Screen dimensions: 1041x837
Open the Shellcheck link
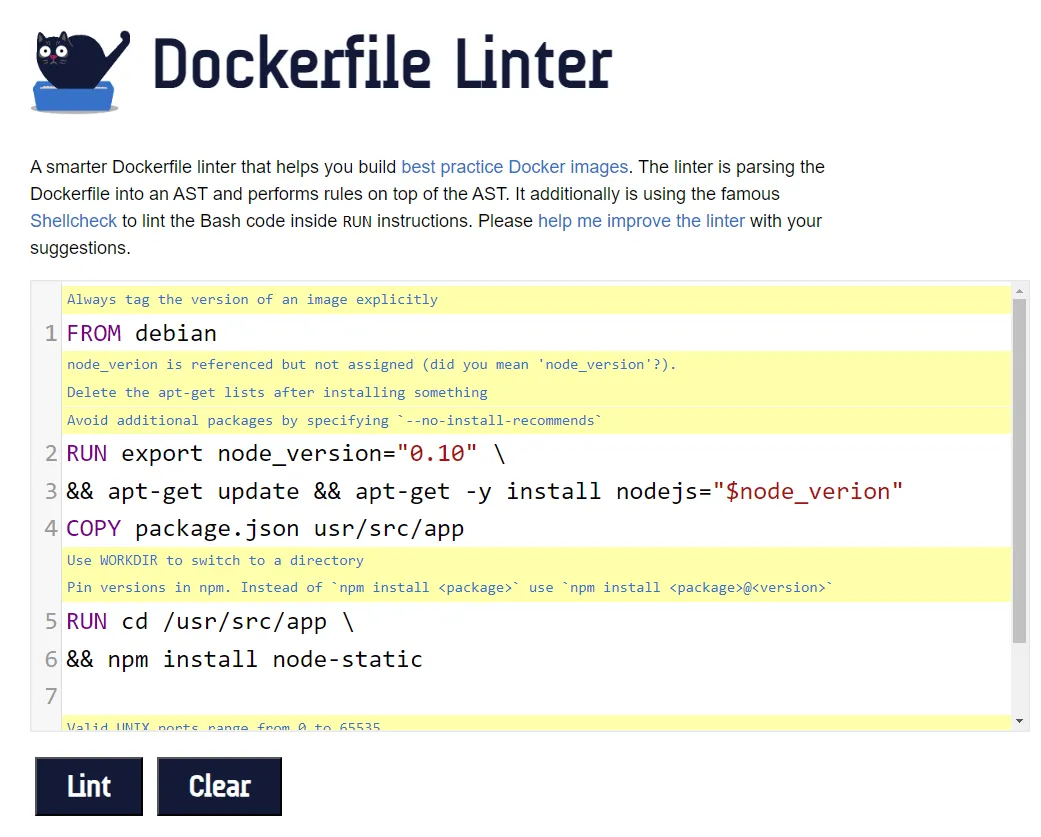pyautogui.click(x=73, y=220)
